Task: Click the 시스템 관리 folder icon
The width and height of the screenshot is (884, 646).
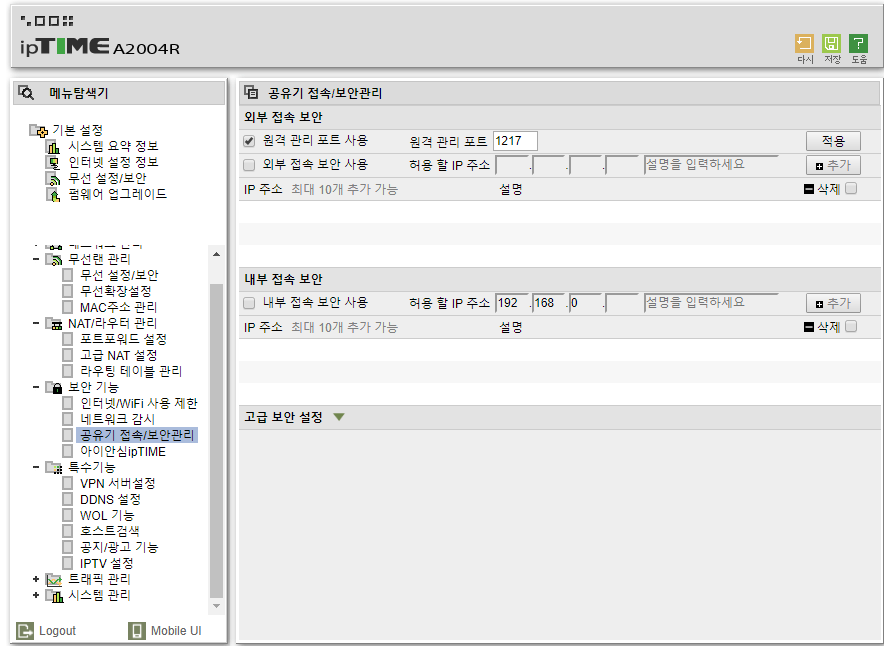Action: (x=54, y=596)
